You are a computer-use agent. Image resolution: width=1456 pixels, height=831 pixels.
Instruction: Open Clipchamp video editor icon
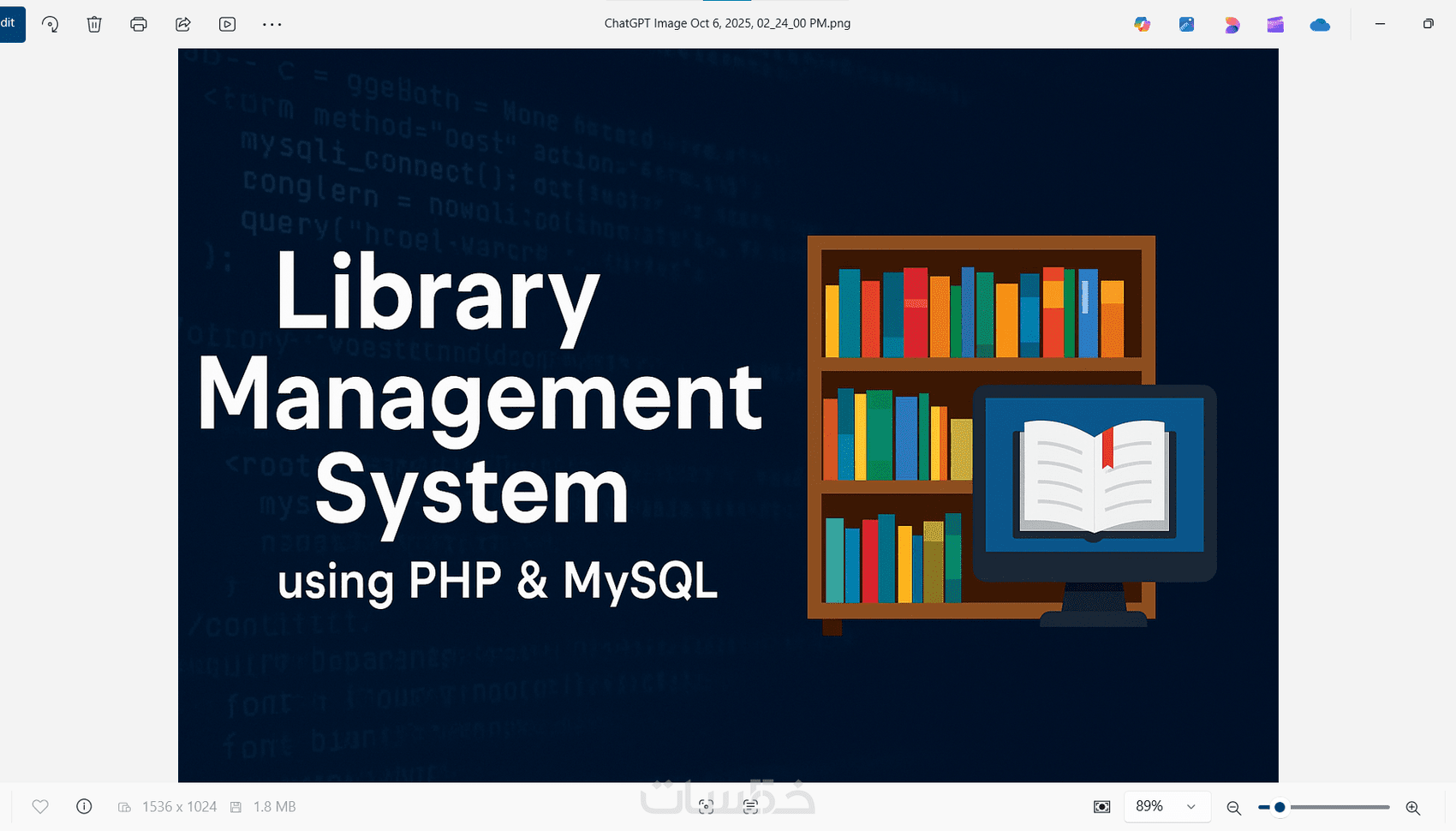pos(1275,24)
